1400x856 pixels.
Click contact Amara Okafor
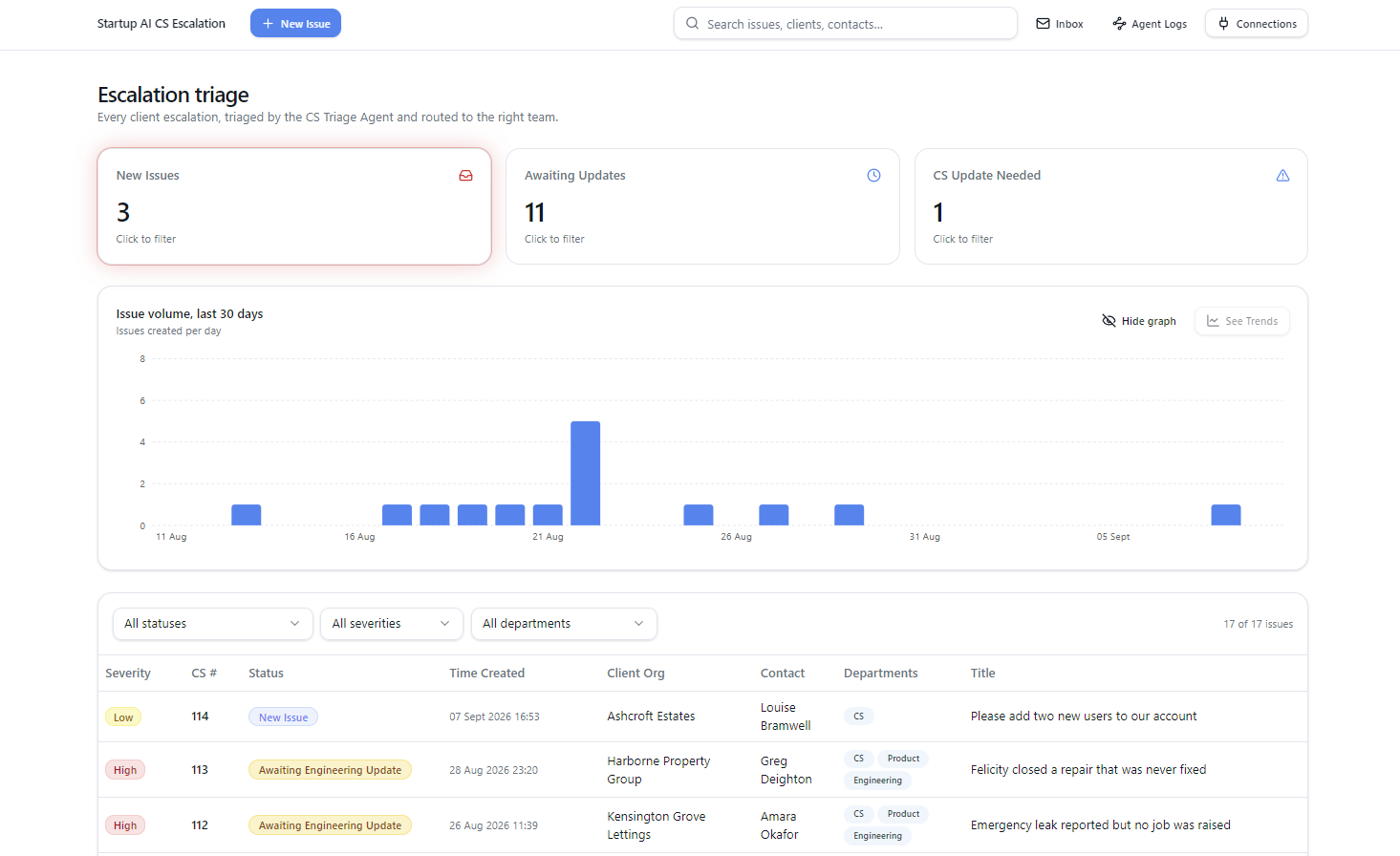[x=780, y=825]
